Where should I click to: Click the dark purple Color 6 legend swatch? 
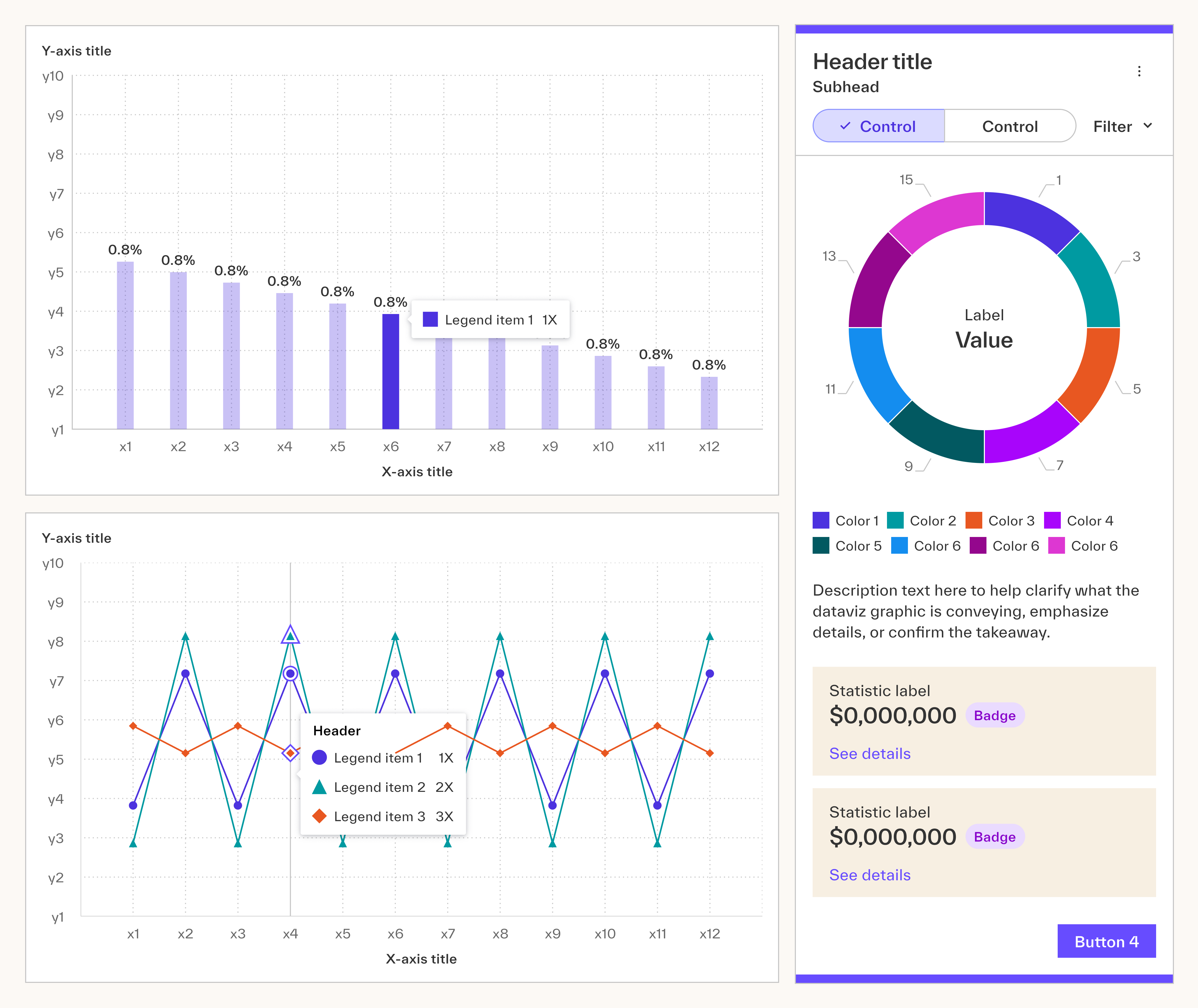pos(978,546)
